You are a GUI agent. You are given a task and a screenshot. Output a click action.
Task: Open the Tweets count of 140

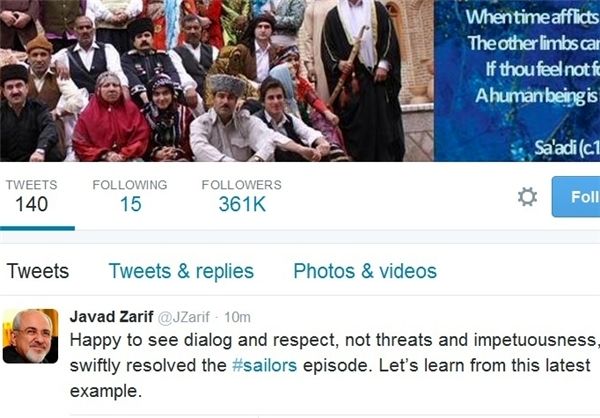[x=31, y=204]
